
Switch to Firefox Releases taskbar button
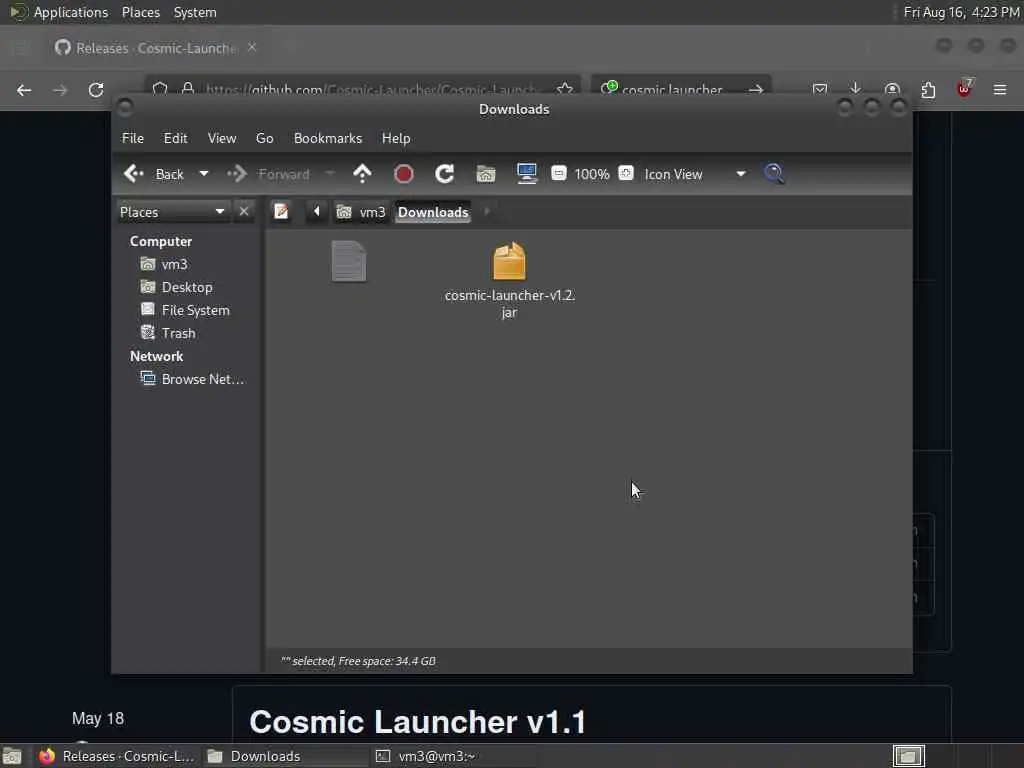[x=116, y=756]
